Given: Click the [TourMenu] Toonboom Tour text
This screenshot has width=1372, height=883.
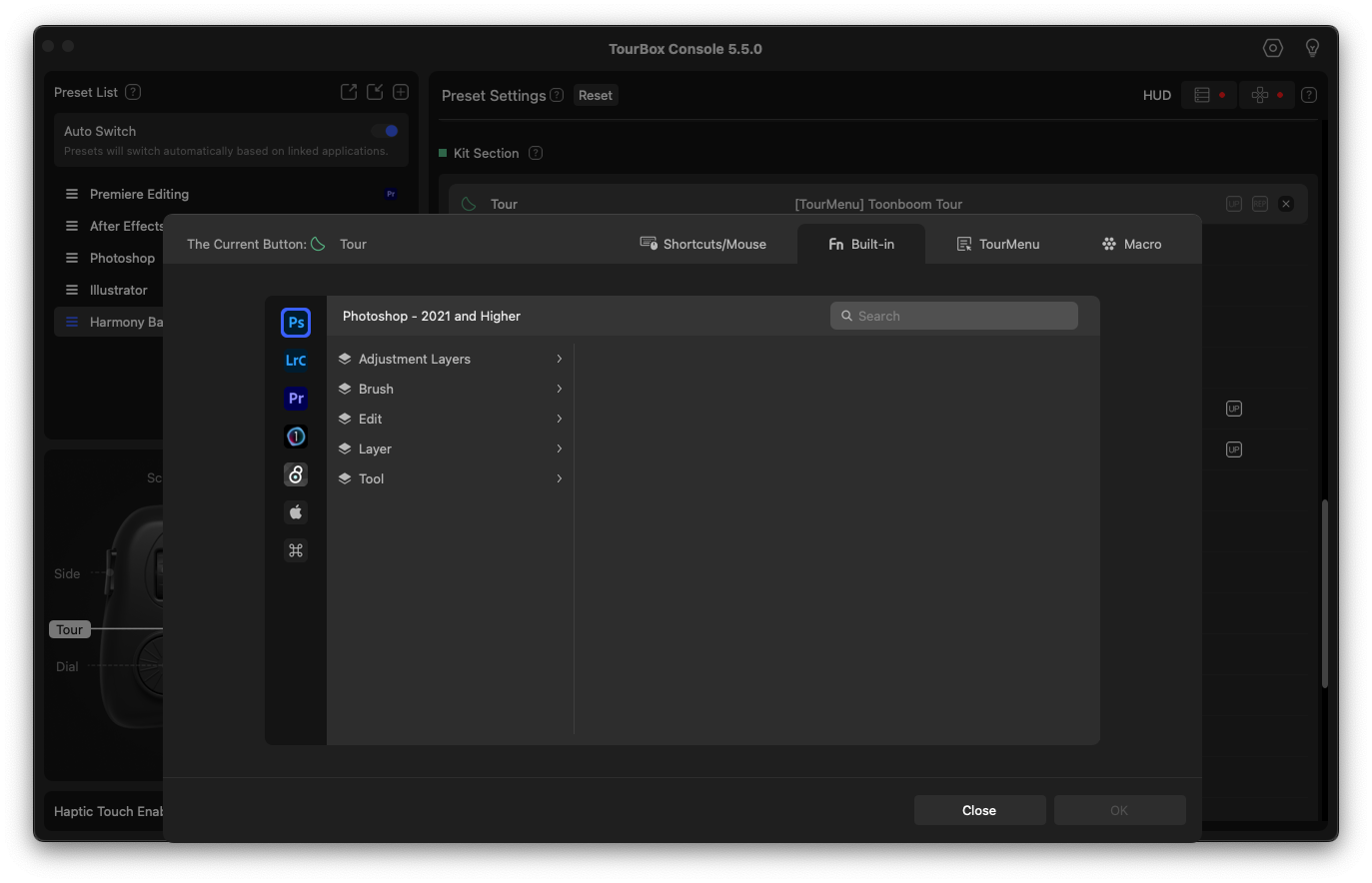Looking at the screenshot, I should coord(878,204).
